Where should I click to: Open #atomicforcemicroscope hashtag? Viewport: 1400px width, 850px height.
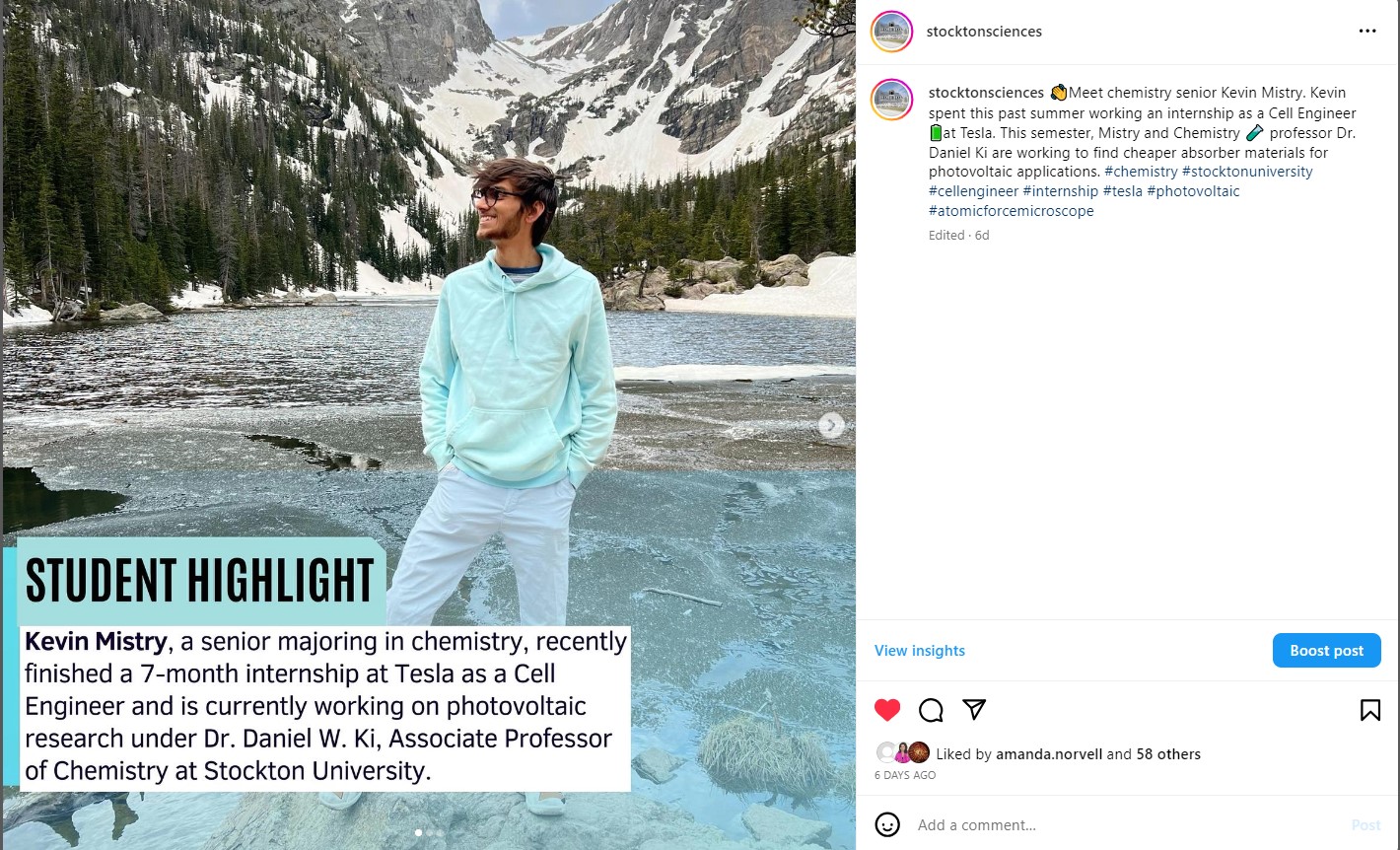pos(1011,210)
